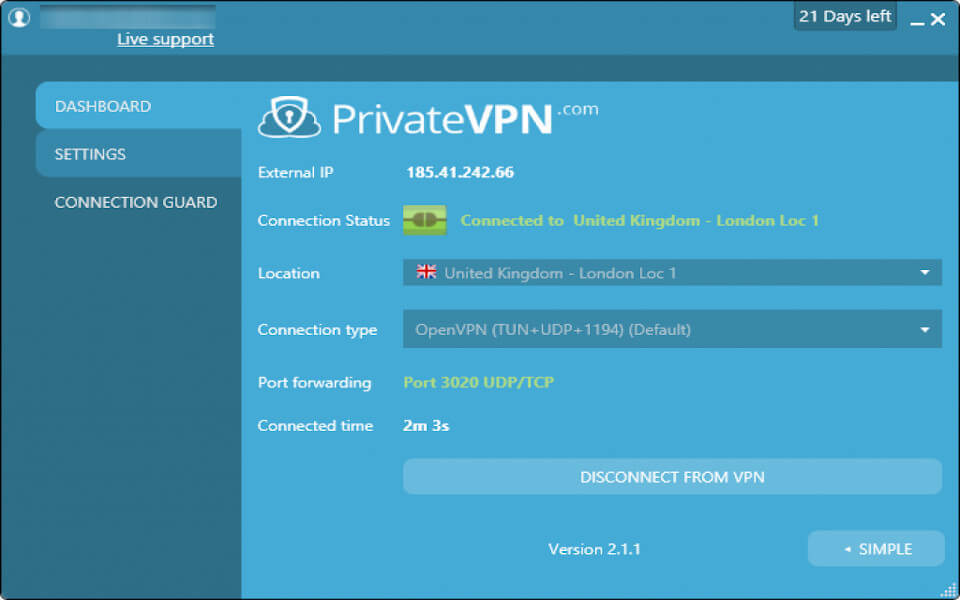
Task: Switch to the Dashboard tab
Action: coord(138,106)
